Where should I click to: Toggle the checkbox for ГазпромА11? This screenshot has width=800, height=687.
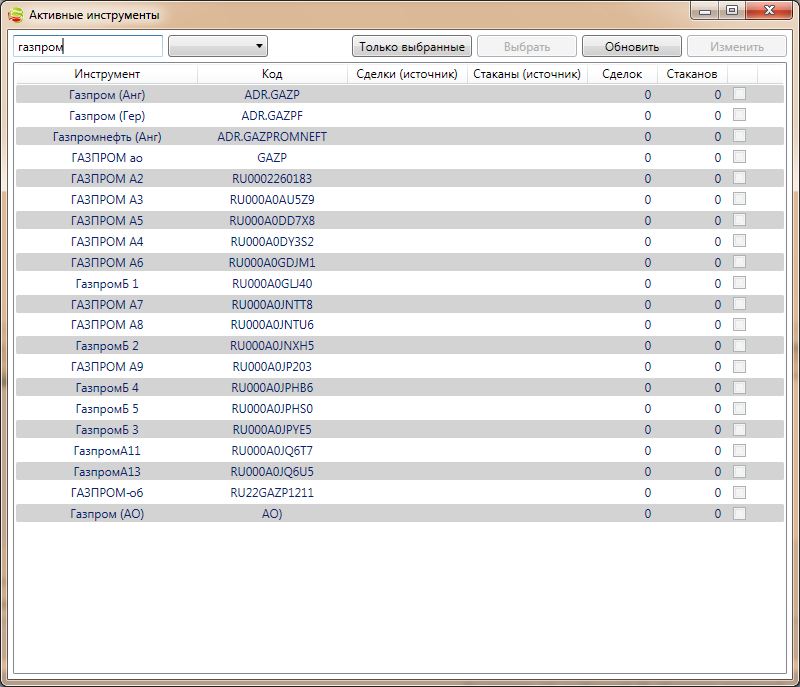739,450
